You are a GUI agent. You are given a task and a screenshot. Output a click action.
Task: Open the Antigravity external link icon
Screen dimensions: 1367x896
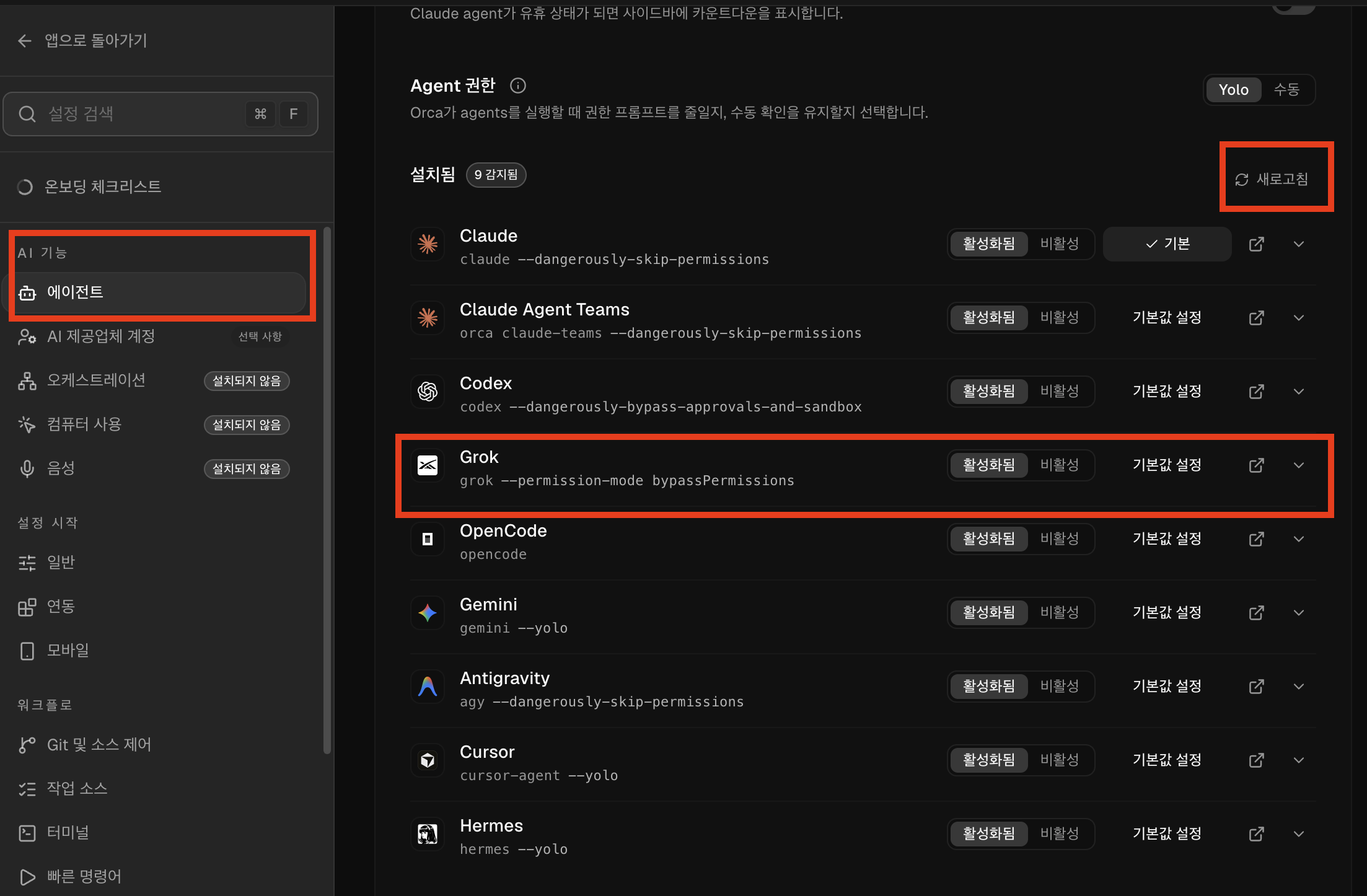[x=1256, y=687]
